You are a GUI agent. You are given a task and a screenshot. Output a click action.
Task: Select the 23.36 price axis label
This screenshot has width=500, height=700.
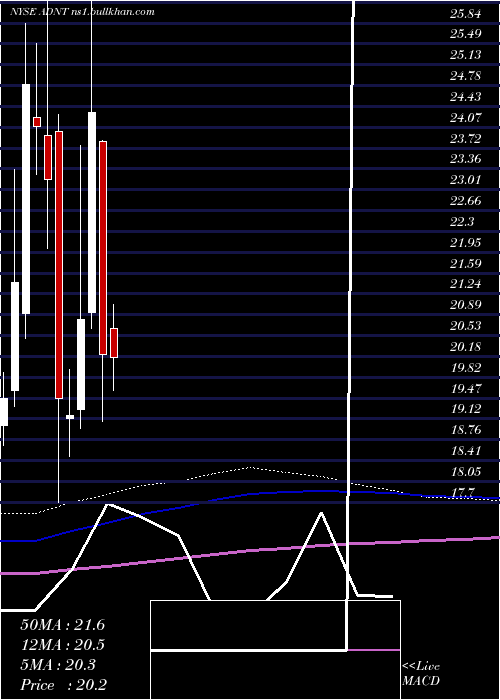click(465, 159)
